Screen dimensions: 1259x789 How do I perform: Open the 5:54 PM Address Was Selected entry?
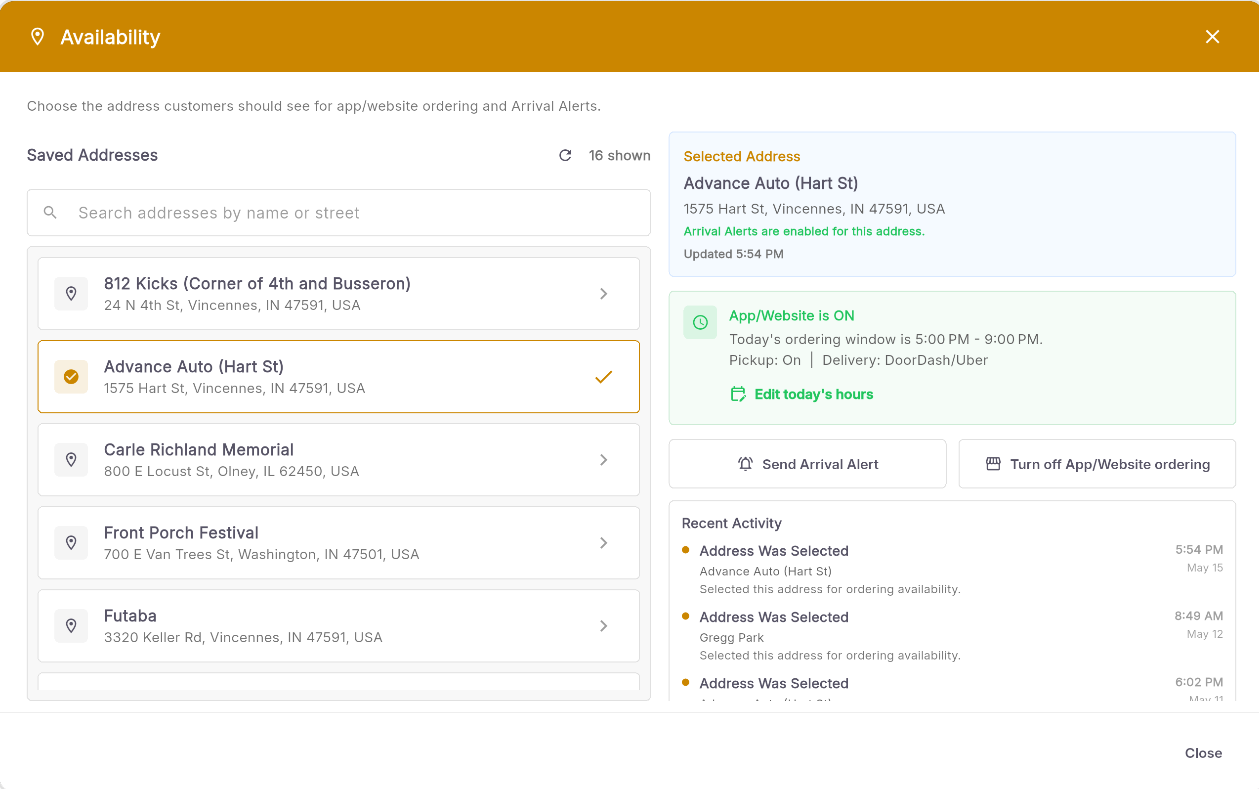point(952,569)
